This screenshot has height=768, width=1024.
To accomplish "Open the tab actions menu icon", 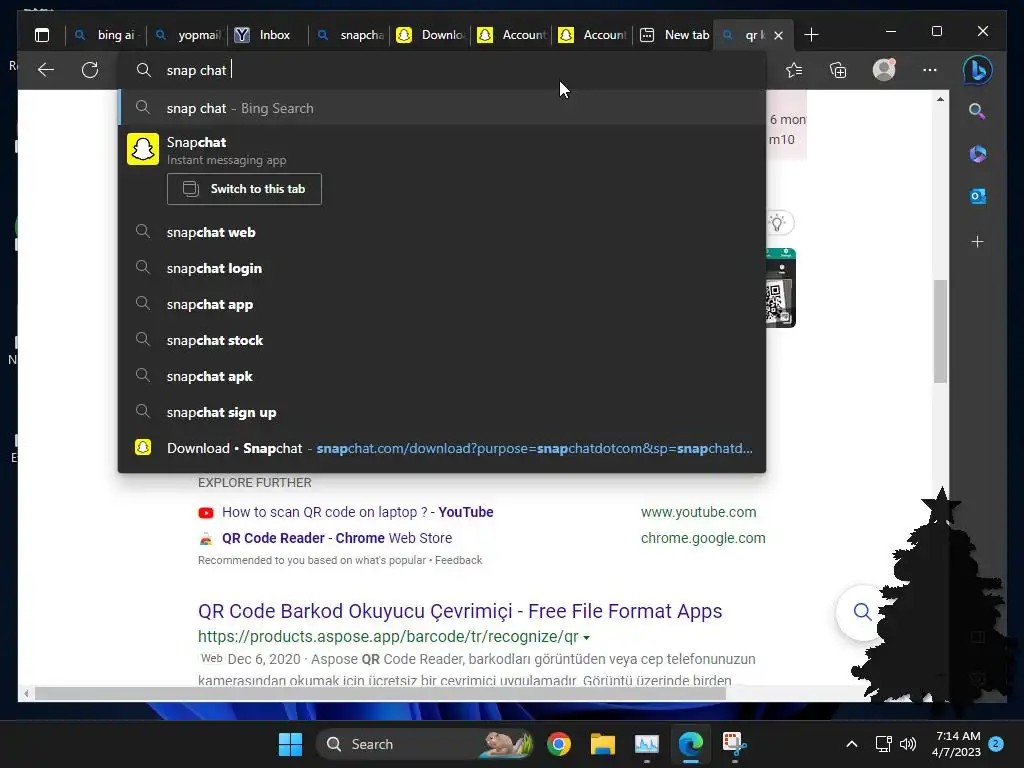I will [42, 35].
